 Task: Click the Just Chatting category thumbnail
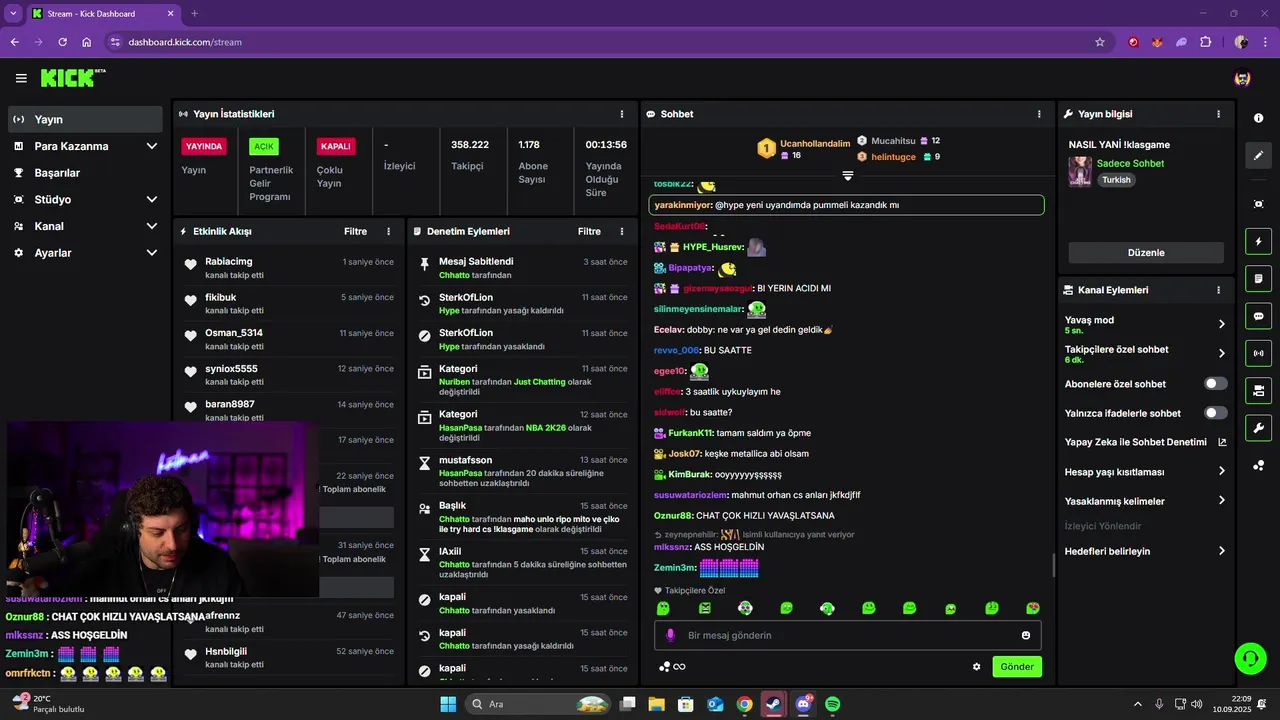[x=1080, y=171]
